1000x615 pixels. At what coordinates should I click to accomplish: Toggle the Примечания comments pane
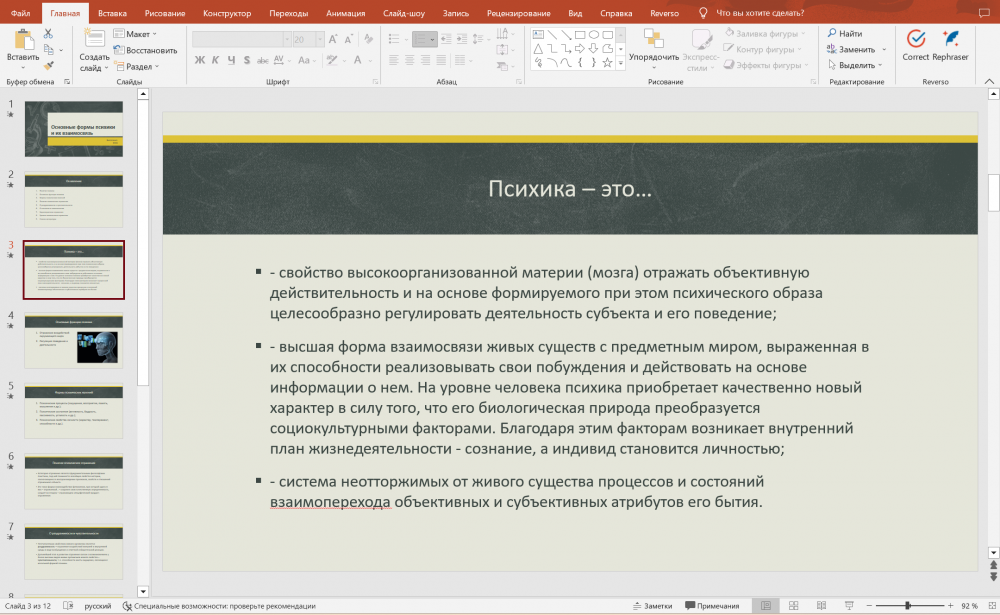[x=711, y=606]
